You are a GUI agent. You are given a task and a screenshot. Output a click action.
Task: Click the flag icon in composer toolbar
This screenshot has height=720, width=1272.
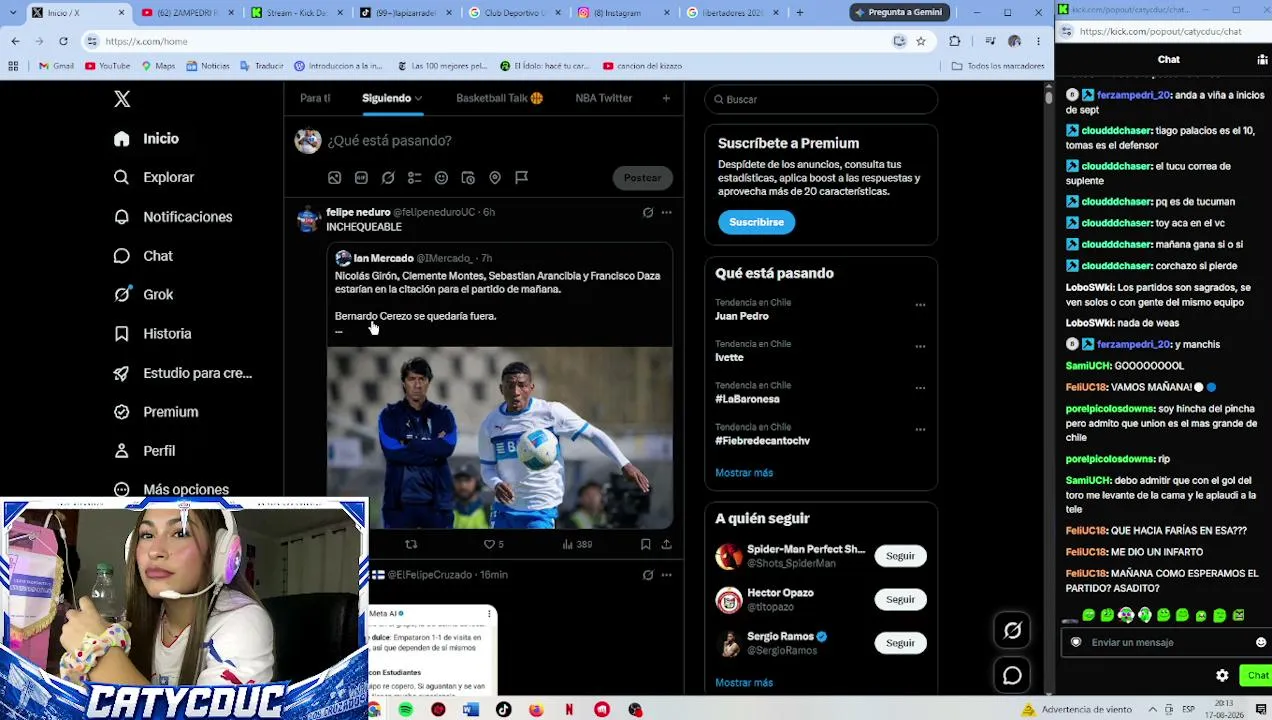click(521, 178)
